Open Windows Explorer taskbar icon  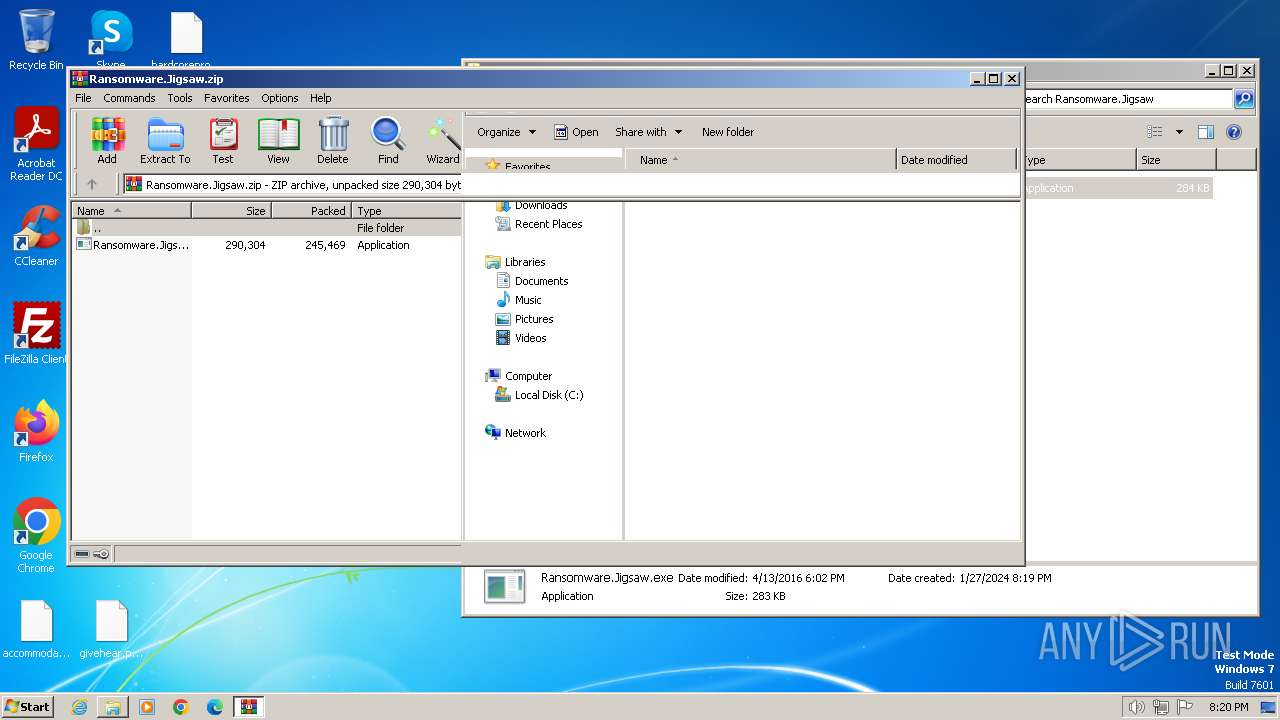pos(113,707)
